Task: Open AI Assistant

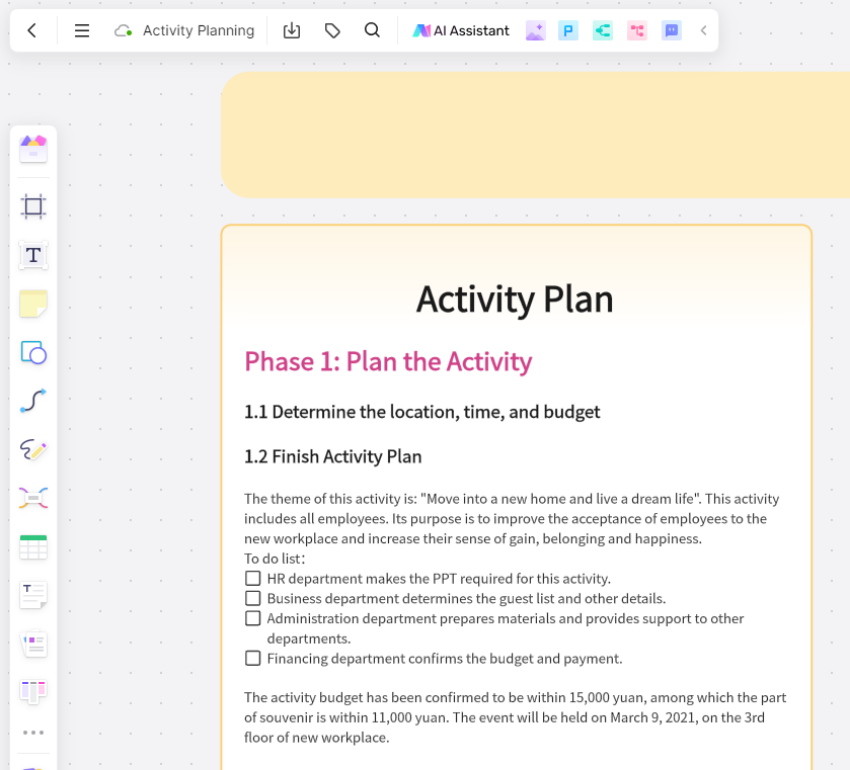Action: pyautogui.click(x=461, y=30)
